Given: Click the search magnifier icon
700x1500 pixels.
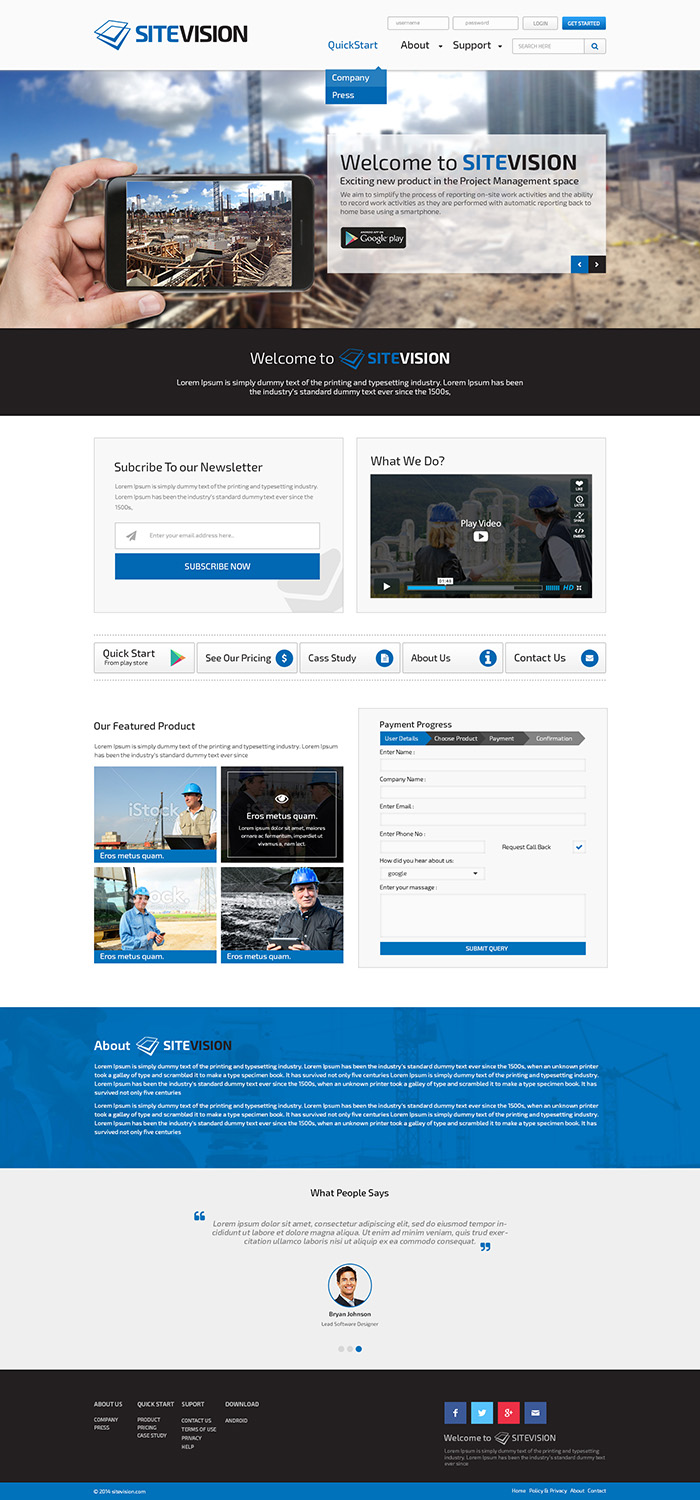Looking at the screenshot, I should pyautogui.click(x=595, y=46).
